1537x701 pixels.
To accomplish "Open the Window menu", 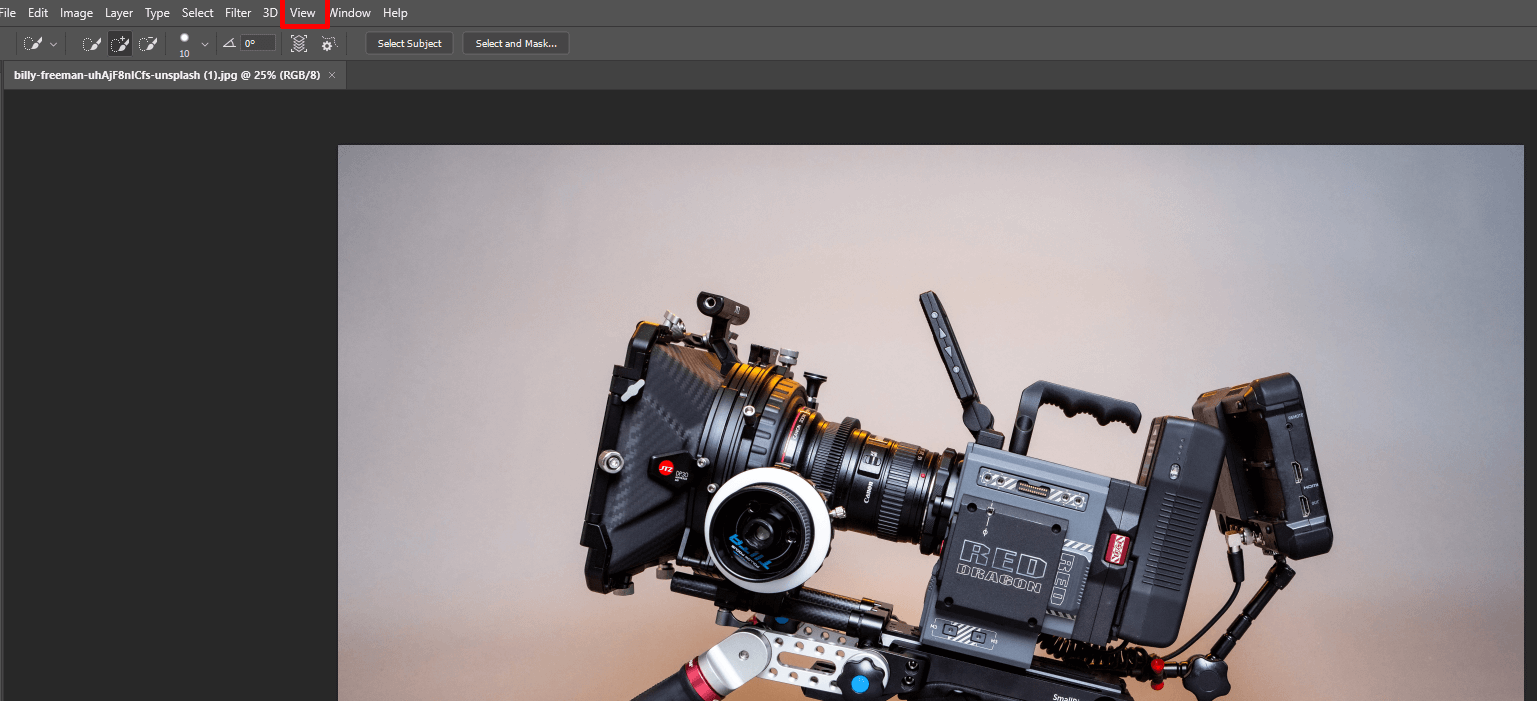I will click(x=350, y=13).
